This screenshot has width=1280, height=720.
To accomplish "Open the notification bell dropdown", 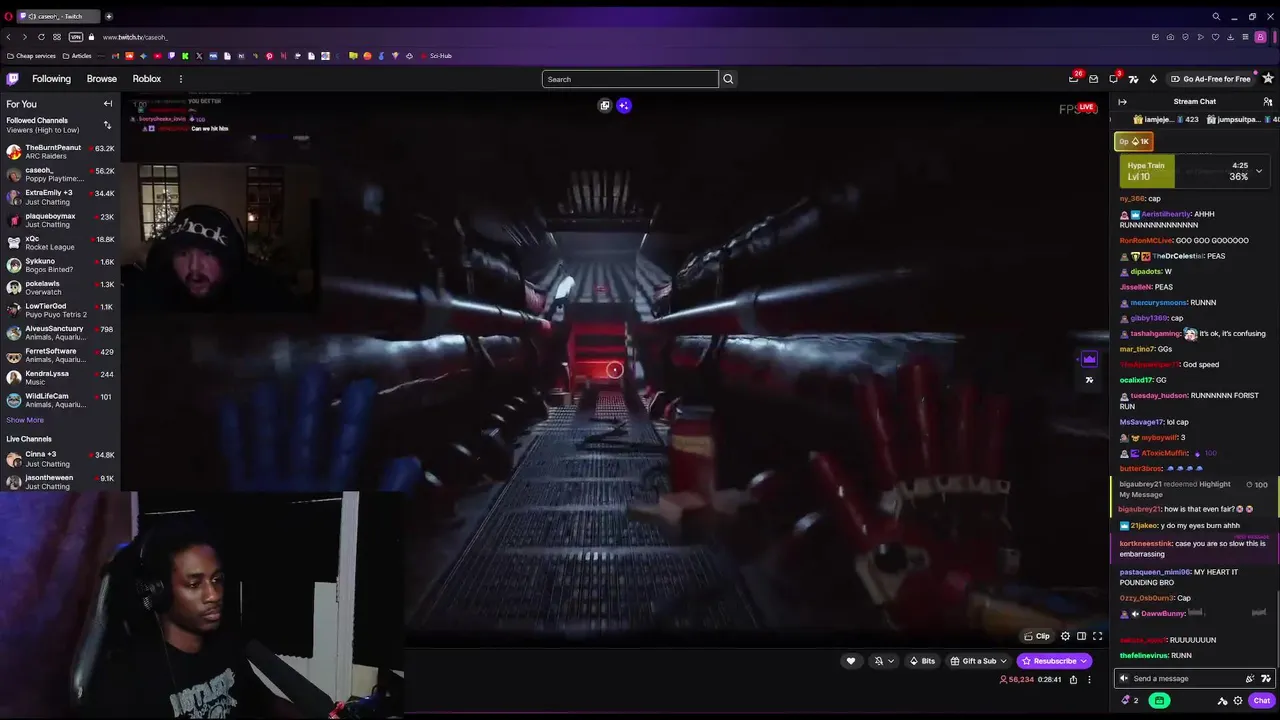I will (x=884, y=661).
